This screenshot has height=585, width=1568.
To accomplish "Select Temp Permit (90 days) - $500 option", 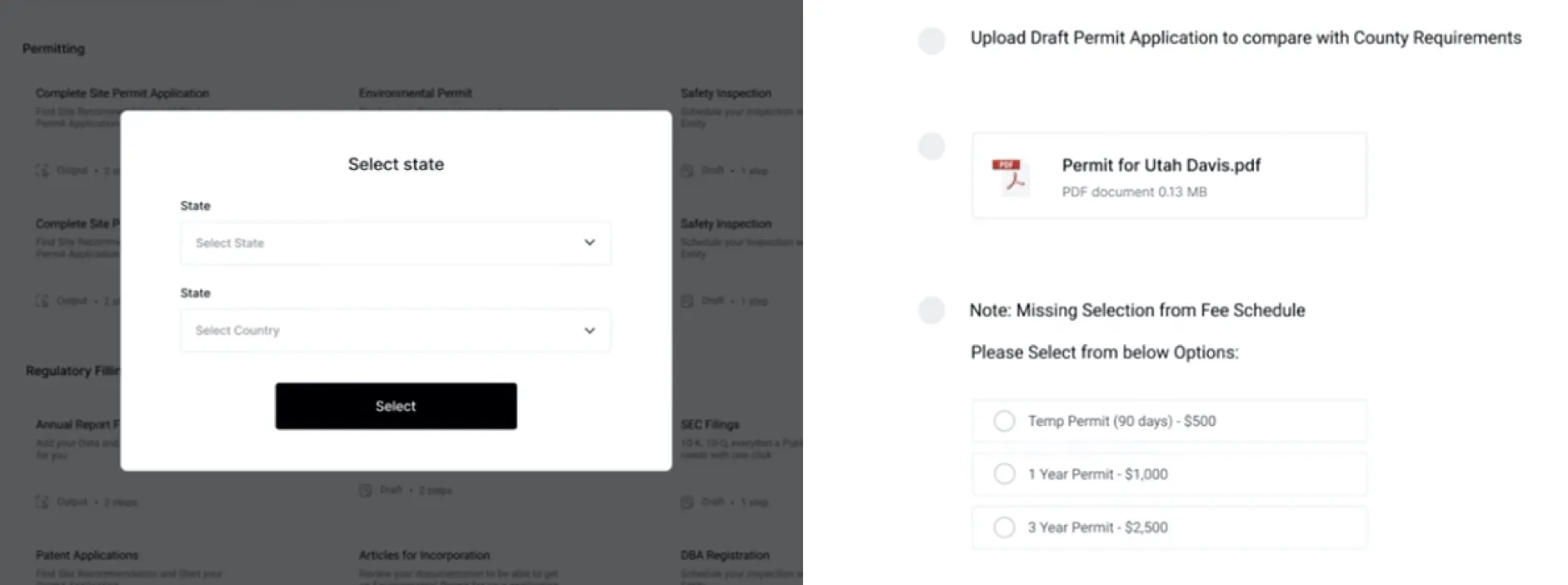I will pyautogui.click(x=1005, y=422).
